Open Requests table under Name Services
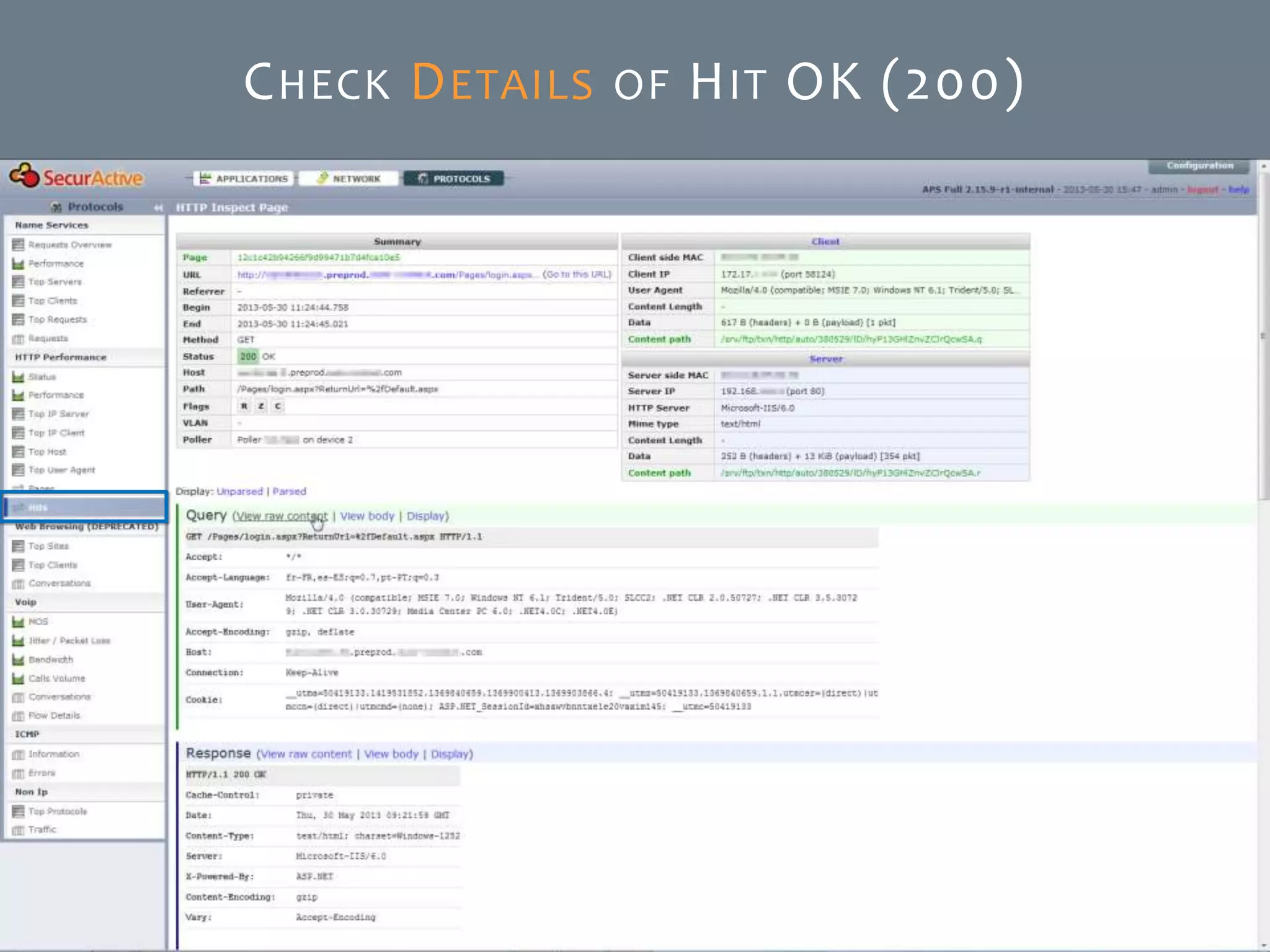The width and height of the screenshot is (1270, 952). tap(48, 338)
